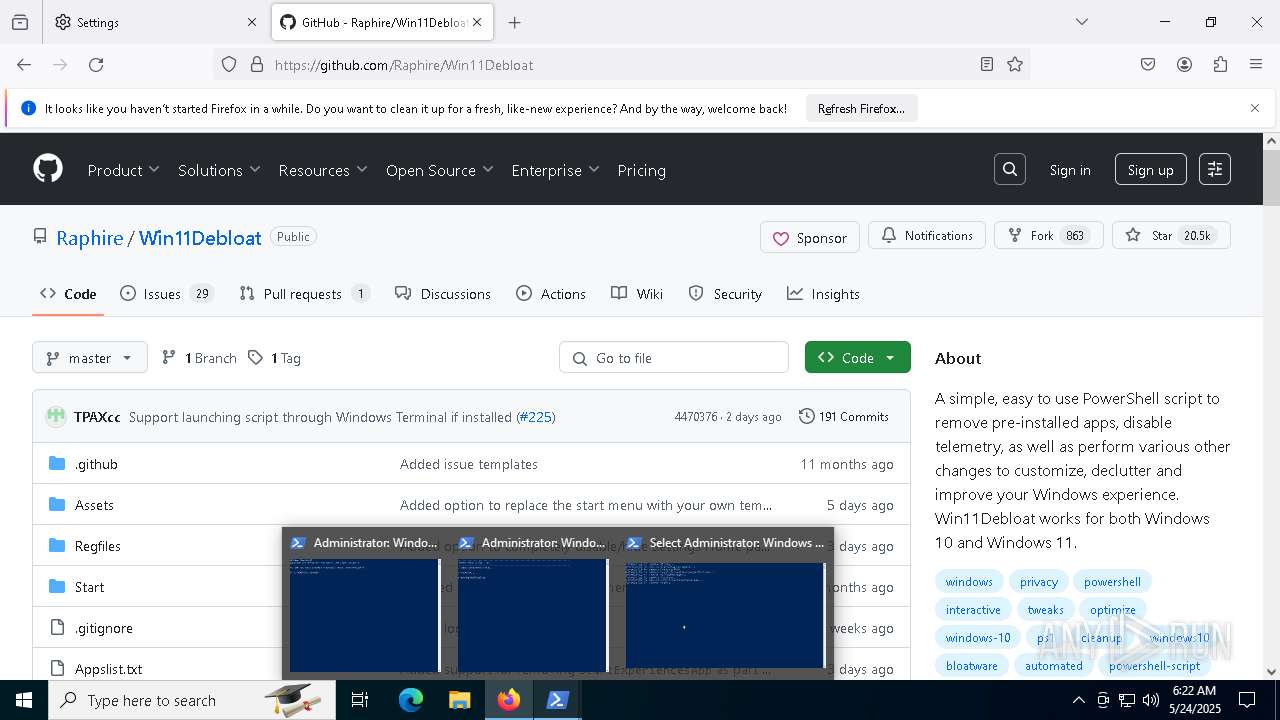Bookmark this page with the star icon

[x=1015, y=65]
